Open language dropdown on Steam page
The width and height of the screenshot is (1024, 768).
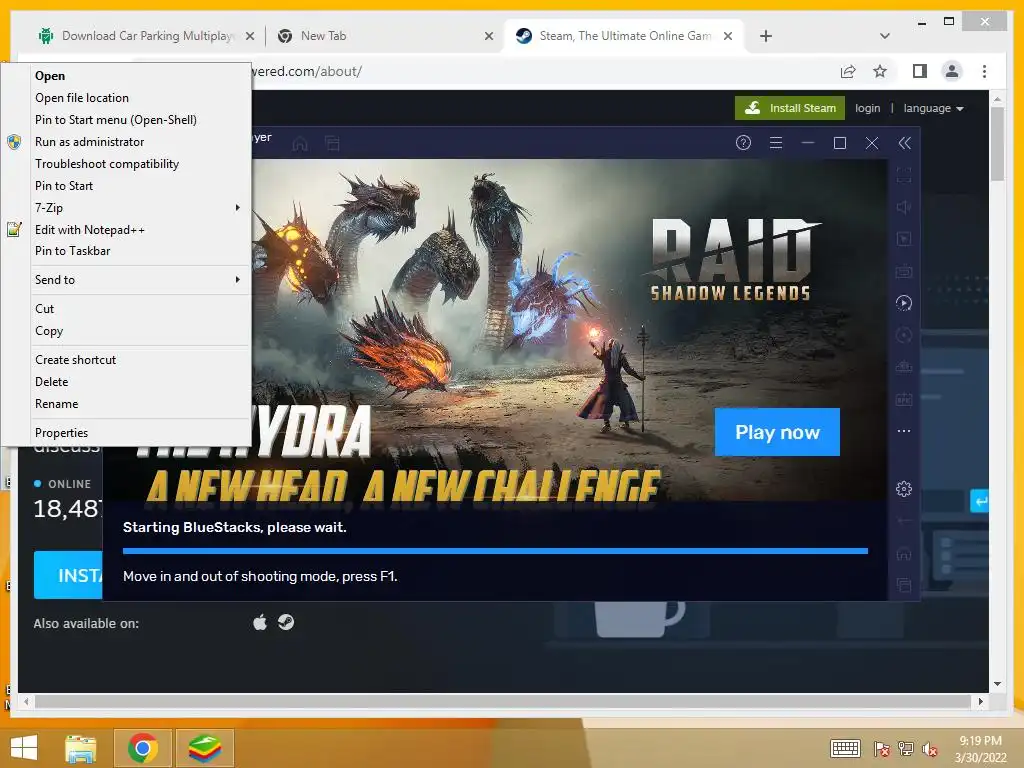pos(933,108)
